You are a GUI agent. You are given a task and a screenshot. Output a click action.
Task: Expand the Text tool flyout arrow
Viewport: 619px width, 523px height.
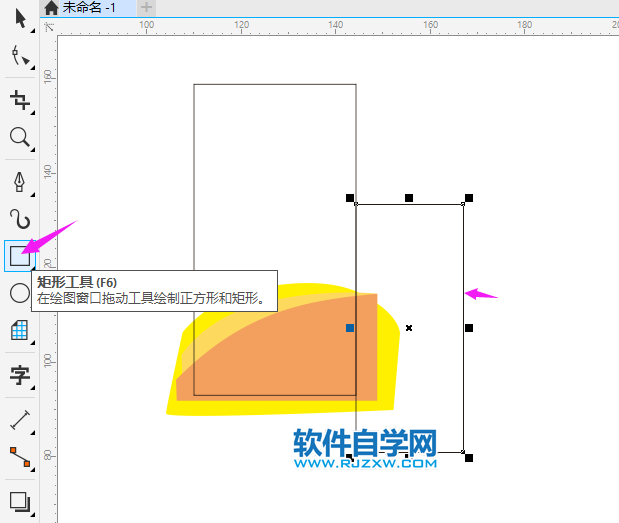(x=33, y=388)
